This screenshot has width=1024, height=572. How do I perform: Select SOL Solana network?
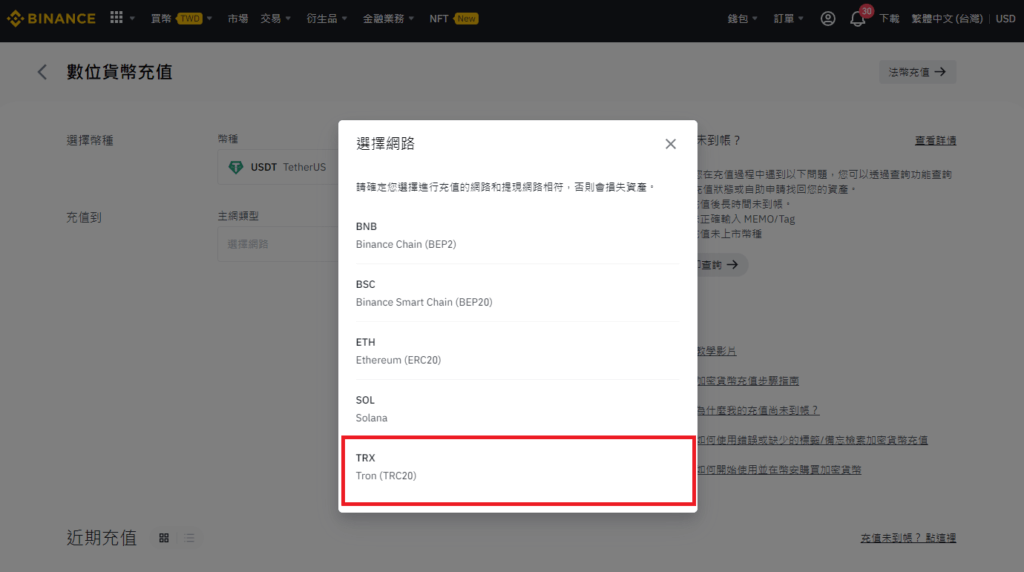point(517,409)
